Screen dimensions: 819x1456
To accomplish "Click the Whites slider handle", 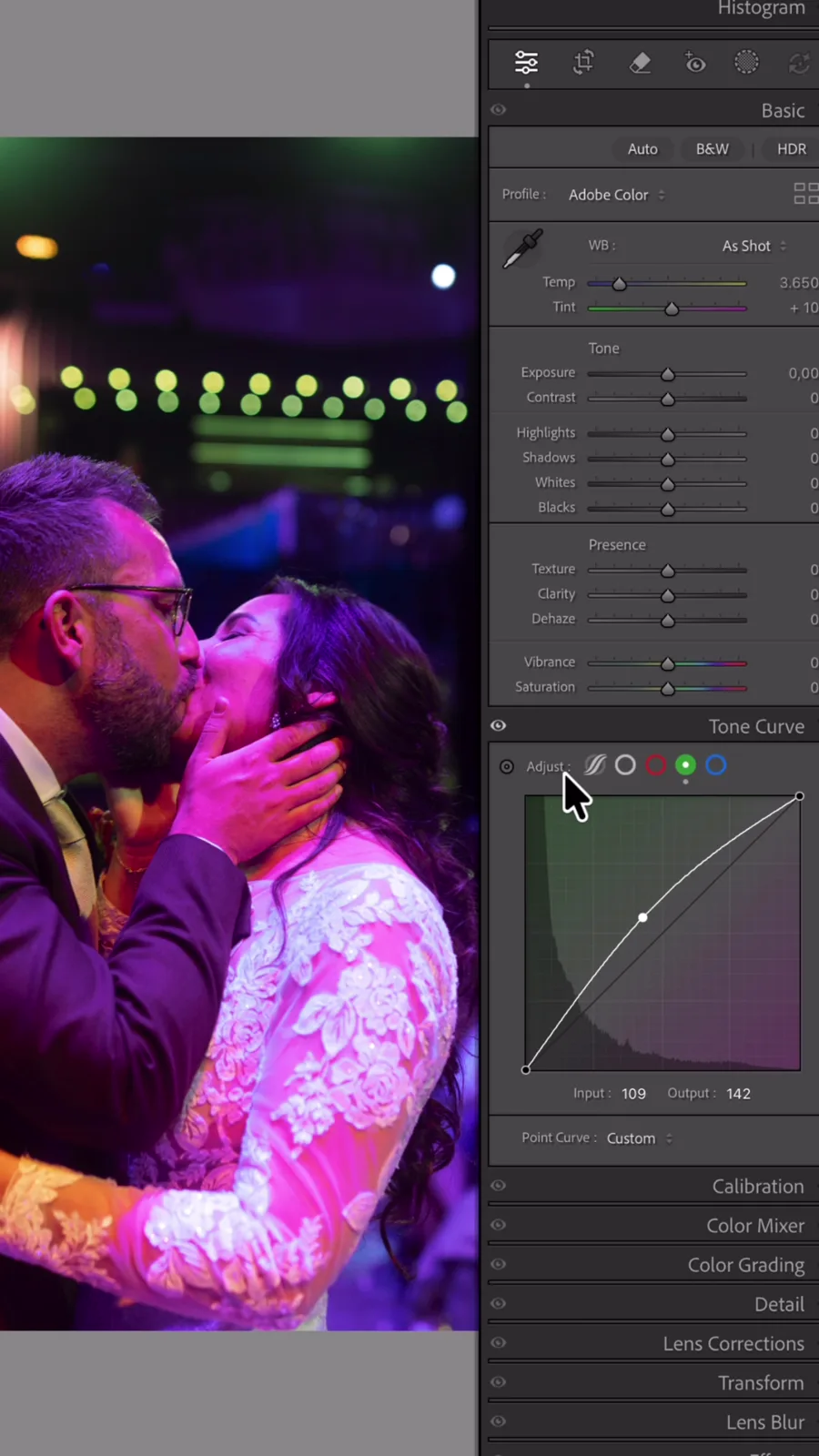I will (x=668, y=483).
